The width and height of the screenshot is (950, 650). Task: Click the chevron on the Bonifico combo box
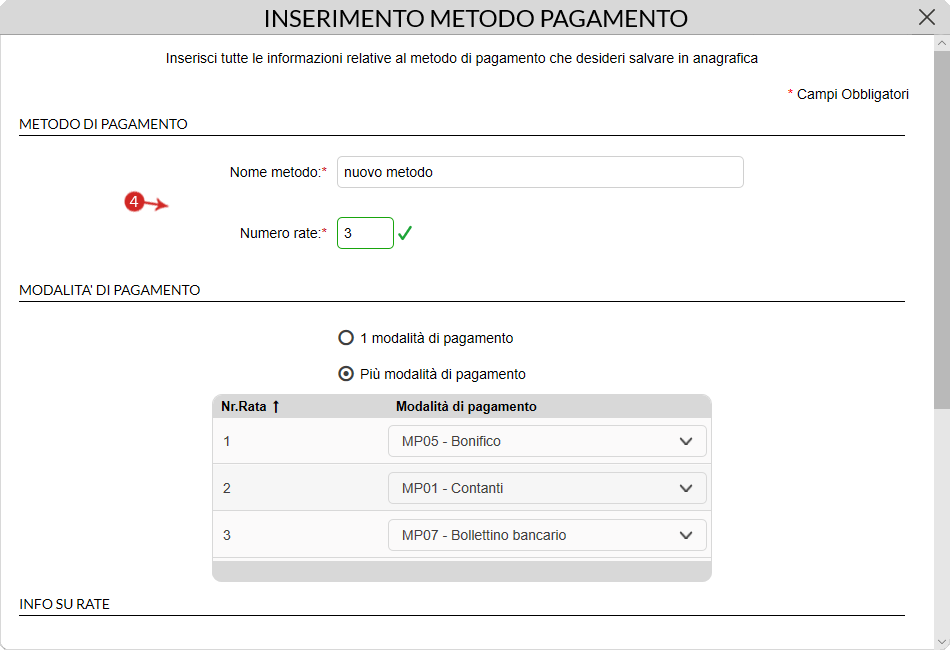(x=686, y=442)
